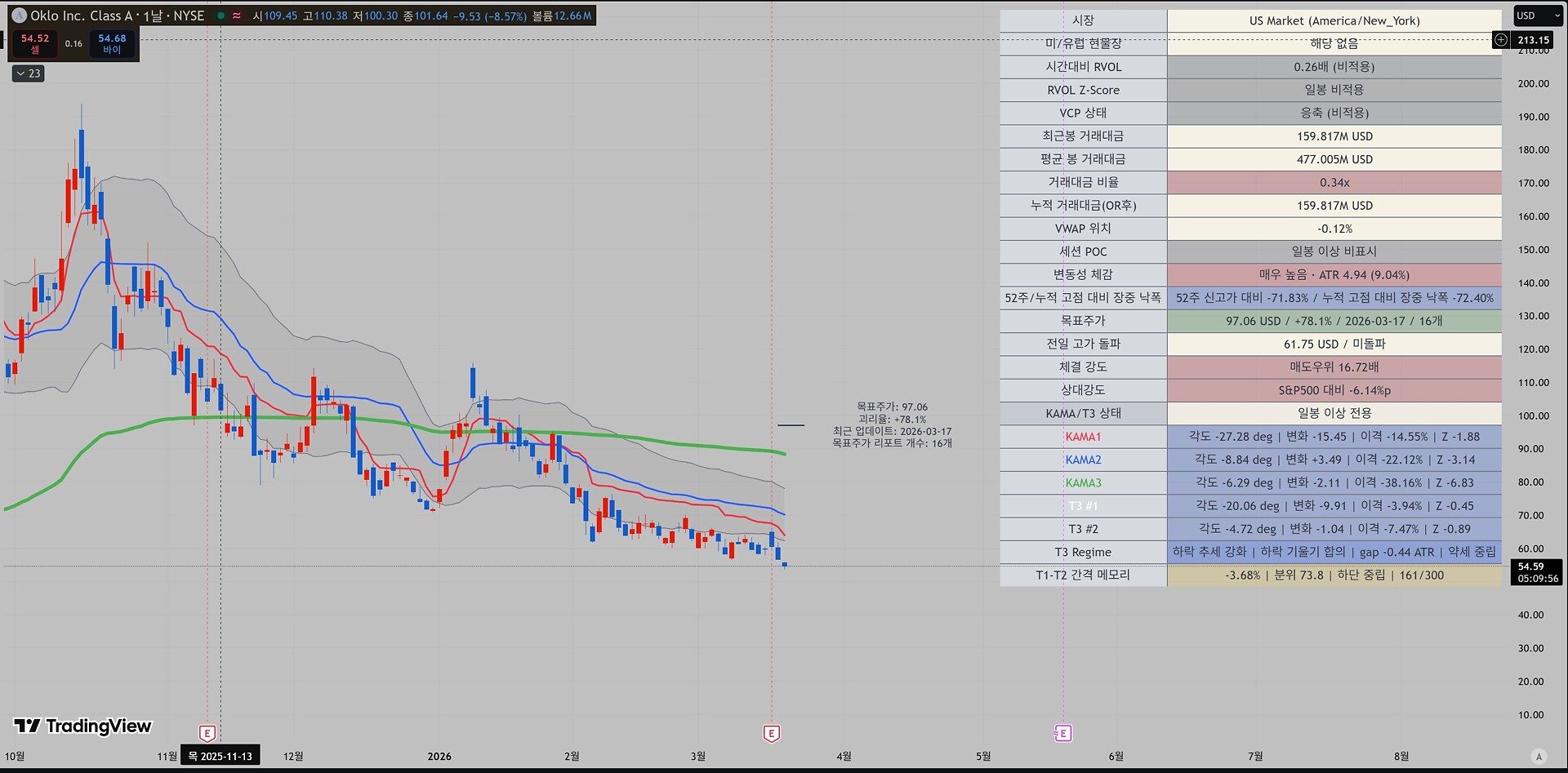Click the '시간대비 RVOL' row label
The width and height of the screenshot is (1568, 773).
click(x=1083, y=67)
